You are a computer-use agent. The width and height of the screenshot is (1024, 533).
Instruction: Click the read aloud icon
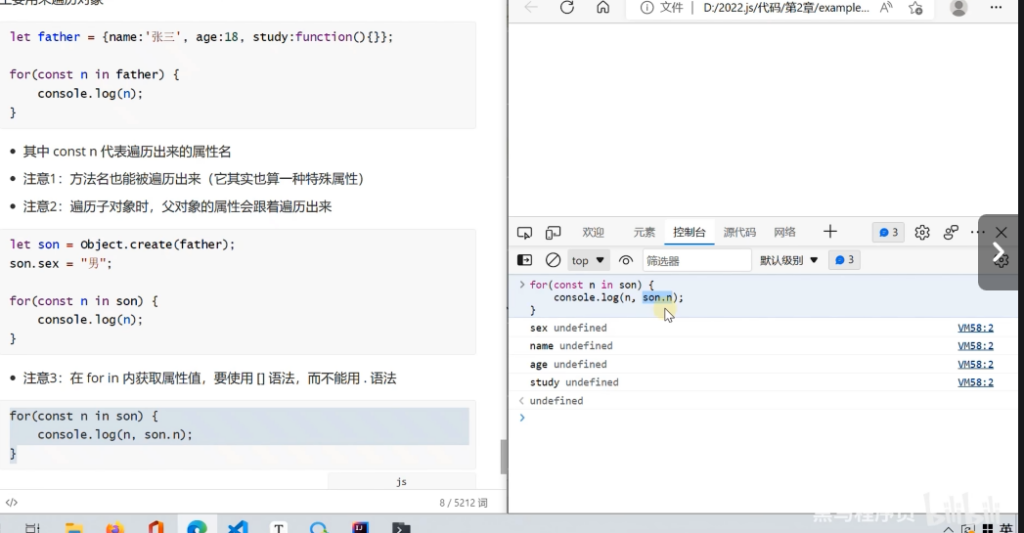pos(887,8)
